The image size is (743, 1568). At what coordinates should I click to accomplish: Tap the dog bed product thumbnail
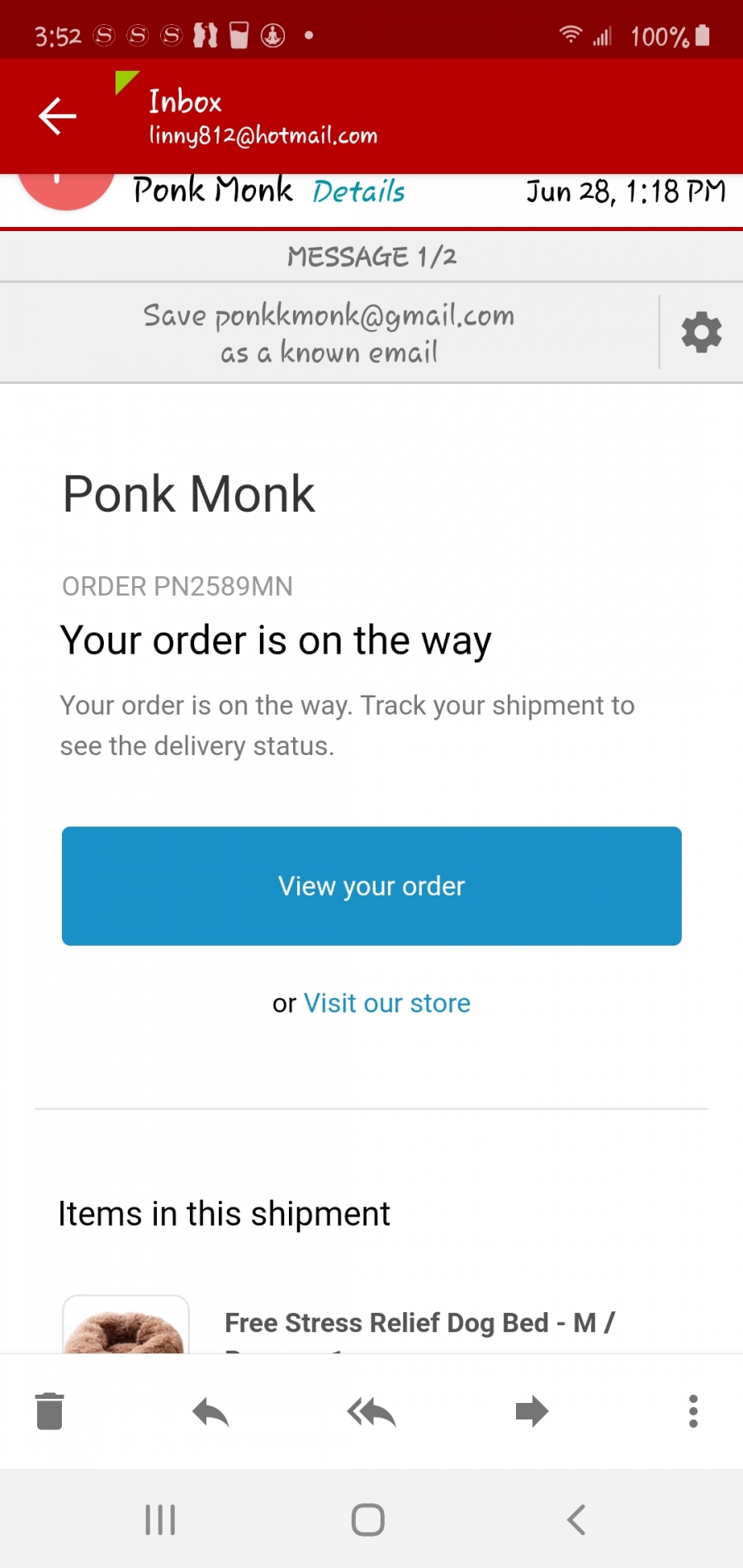pos(126,1324)
